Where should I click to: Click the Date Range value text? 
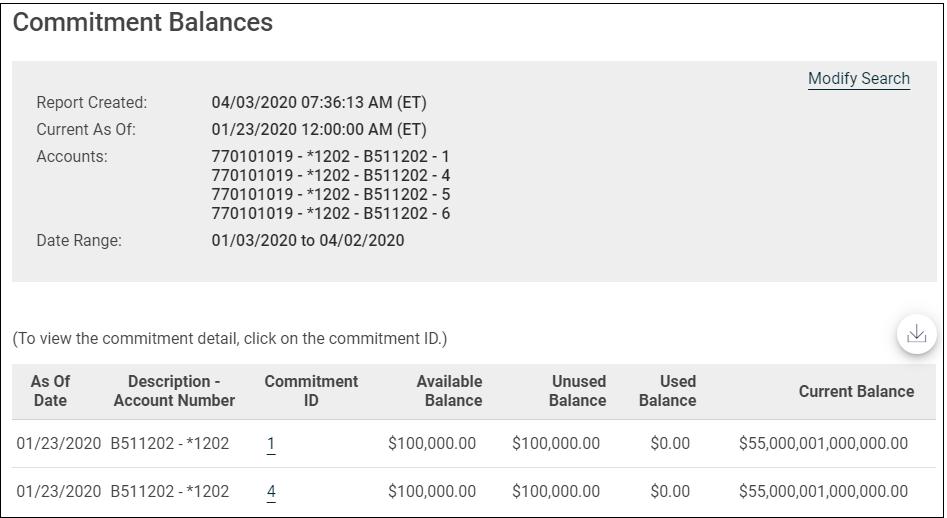[308, 241]
